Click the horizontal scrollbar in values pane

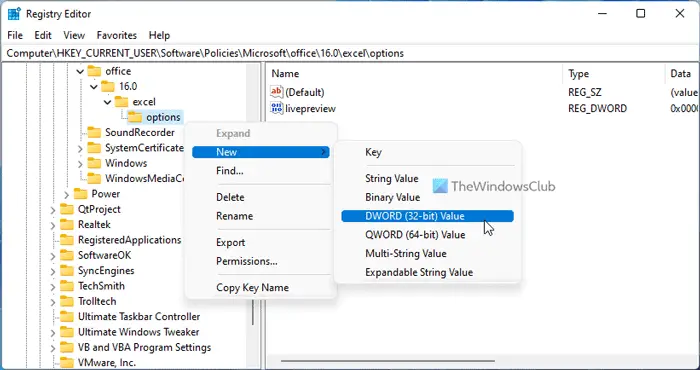388,361
